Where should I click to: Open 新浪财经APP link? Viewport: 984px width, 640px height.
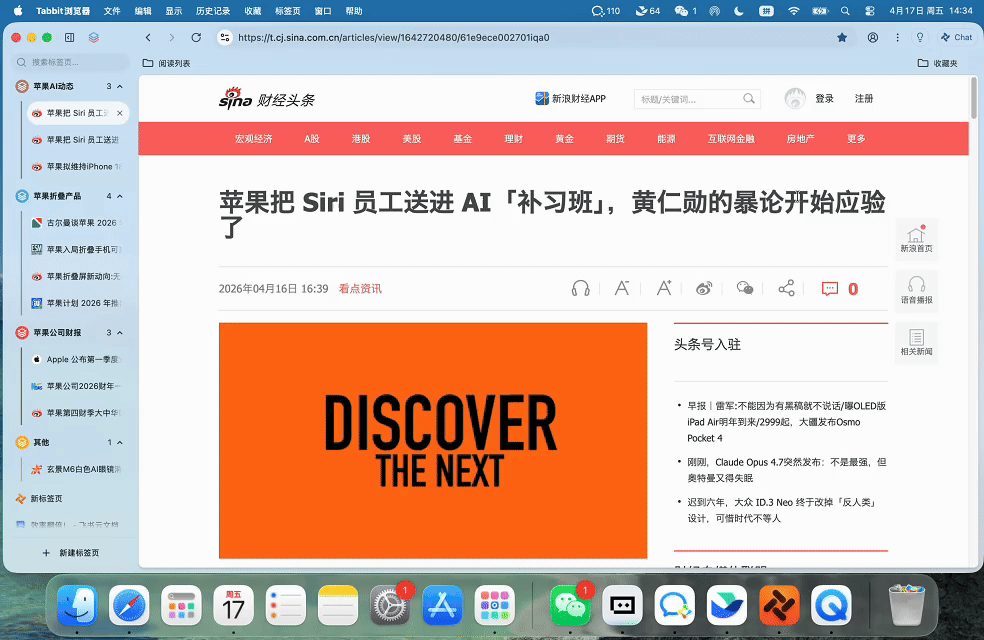tap(570, 99)
